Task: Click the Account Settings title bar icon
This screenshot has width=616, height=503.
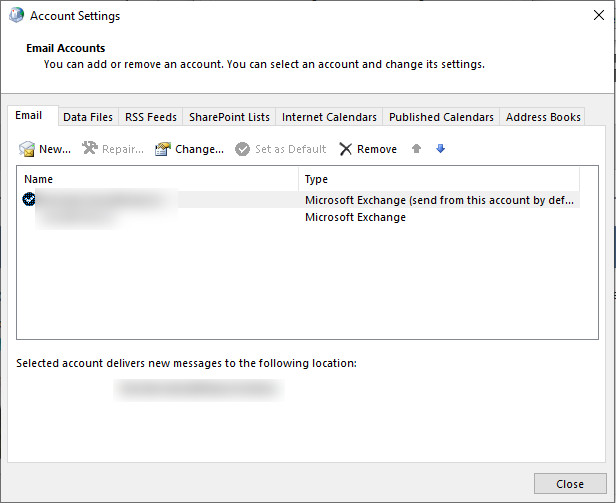Action: (x=16, y=15)
